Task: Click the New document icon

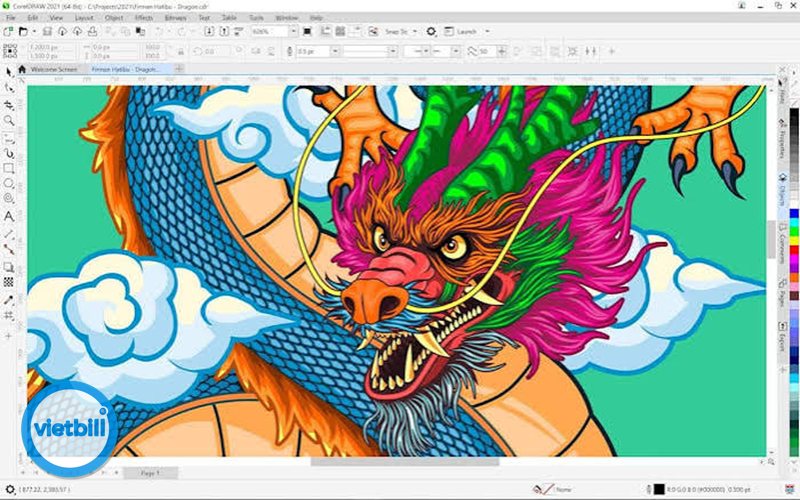Action: pyautogui.click(x=8, y=32)
